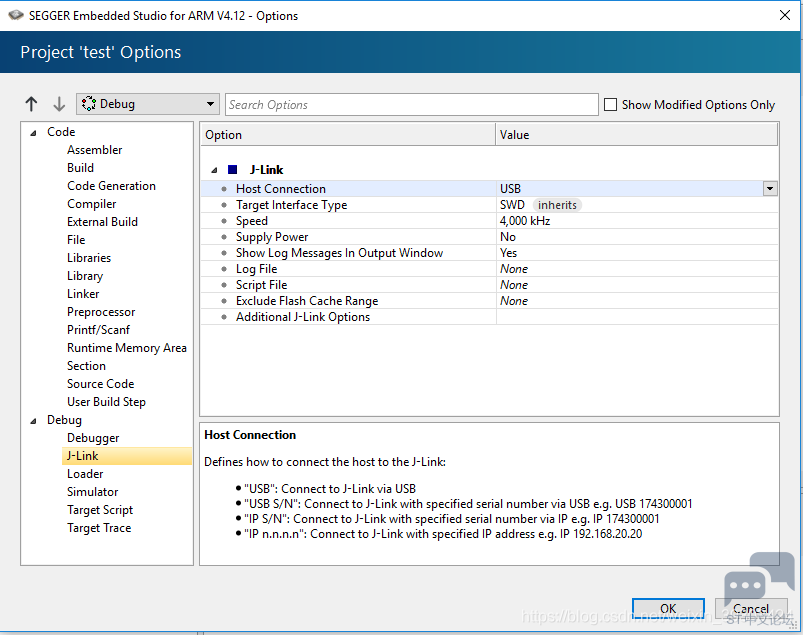803x635 pixels.
Task: Select Debugger tree item
Action: point(93,438)
